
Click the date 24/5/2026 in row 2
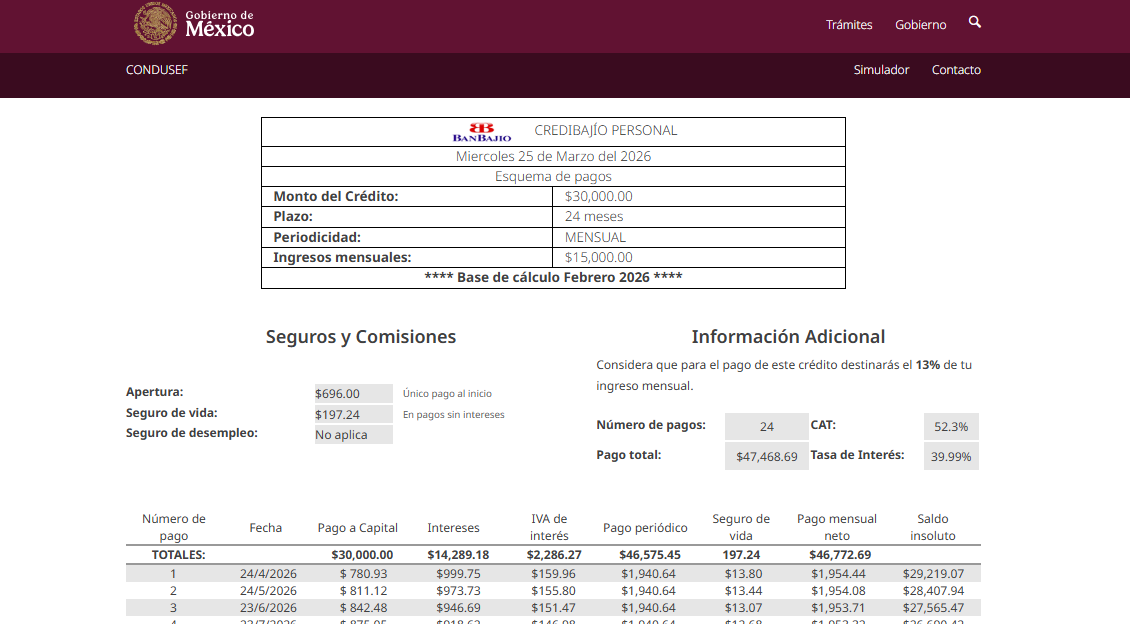tap(268, 591)
